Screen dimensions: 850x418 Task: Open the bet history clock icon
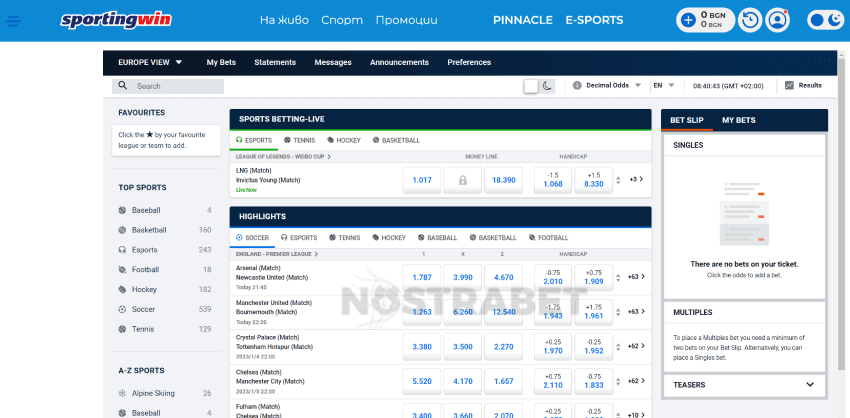[751, 21]
